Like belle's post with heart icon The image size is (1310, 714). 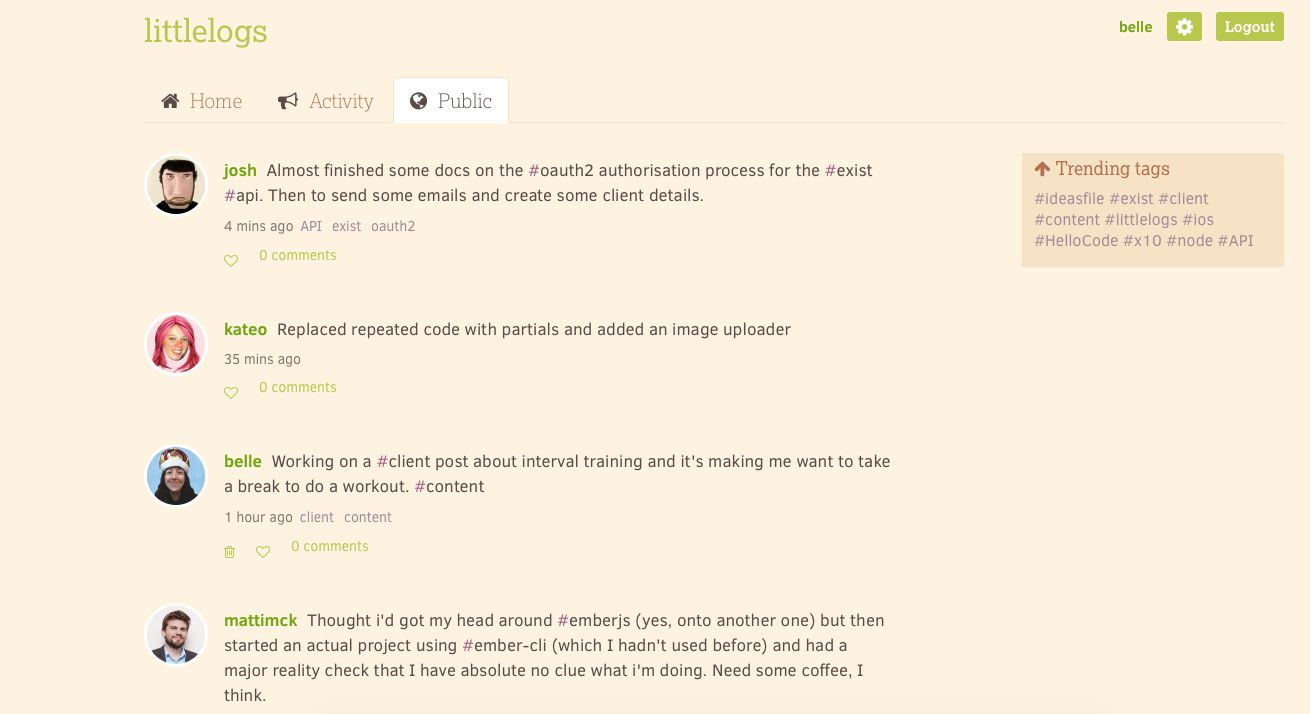(x=263, y=552)
